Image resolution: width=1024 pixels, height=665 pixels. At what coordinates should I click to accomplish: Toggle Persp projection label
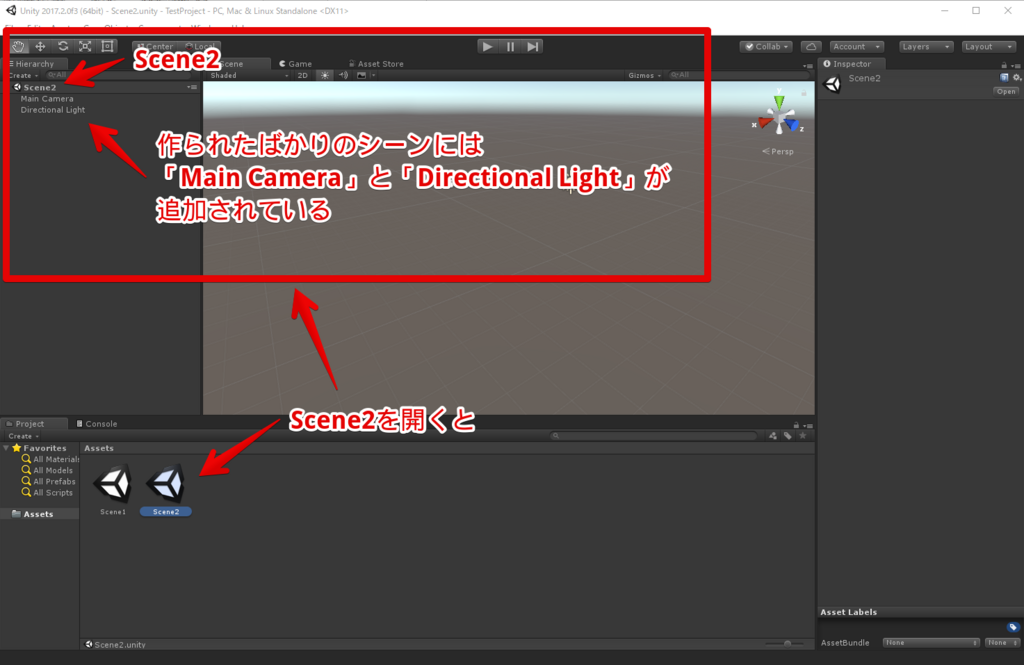778,152
